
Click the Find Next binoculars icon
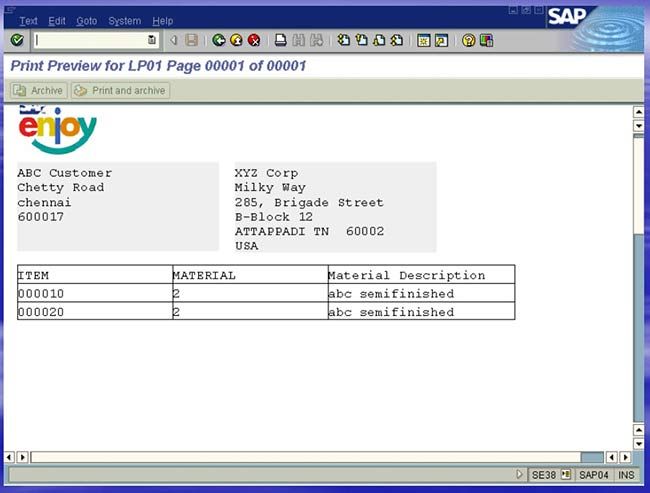[x=317, y=40]
